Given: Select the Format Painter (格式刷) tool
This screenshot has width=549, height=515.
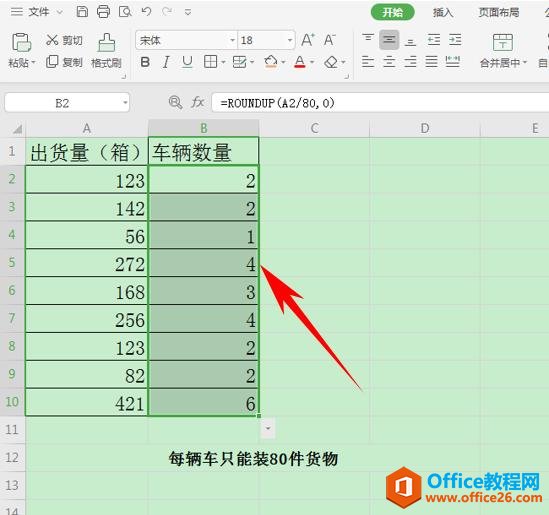Looking at the screenshot, I should (106, 51).
